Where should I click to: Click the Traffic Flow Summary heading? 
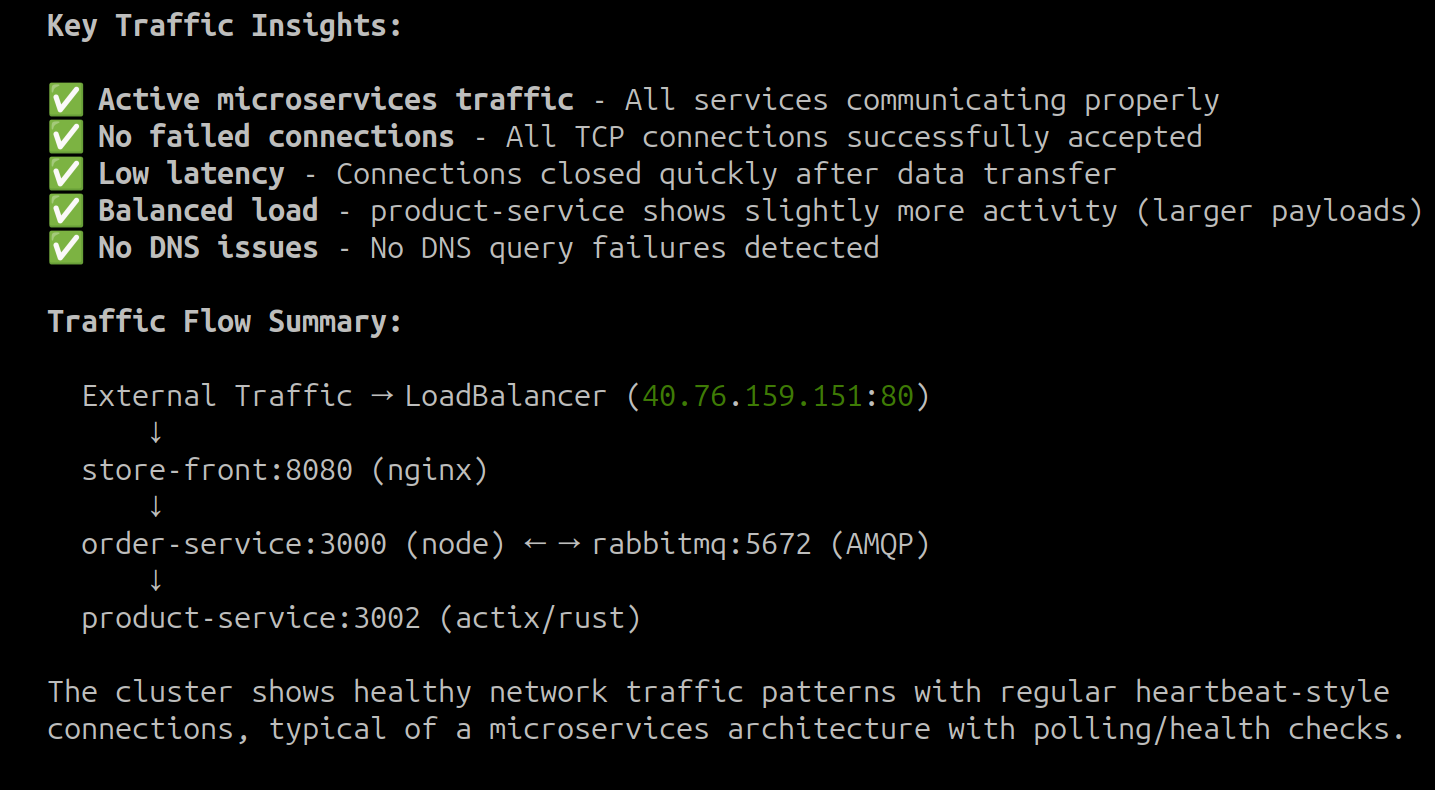point(224,322)
